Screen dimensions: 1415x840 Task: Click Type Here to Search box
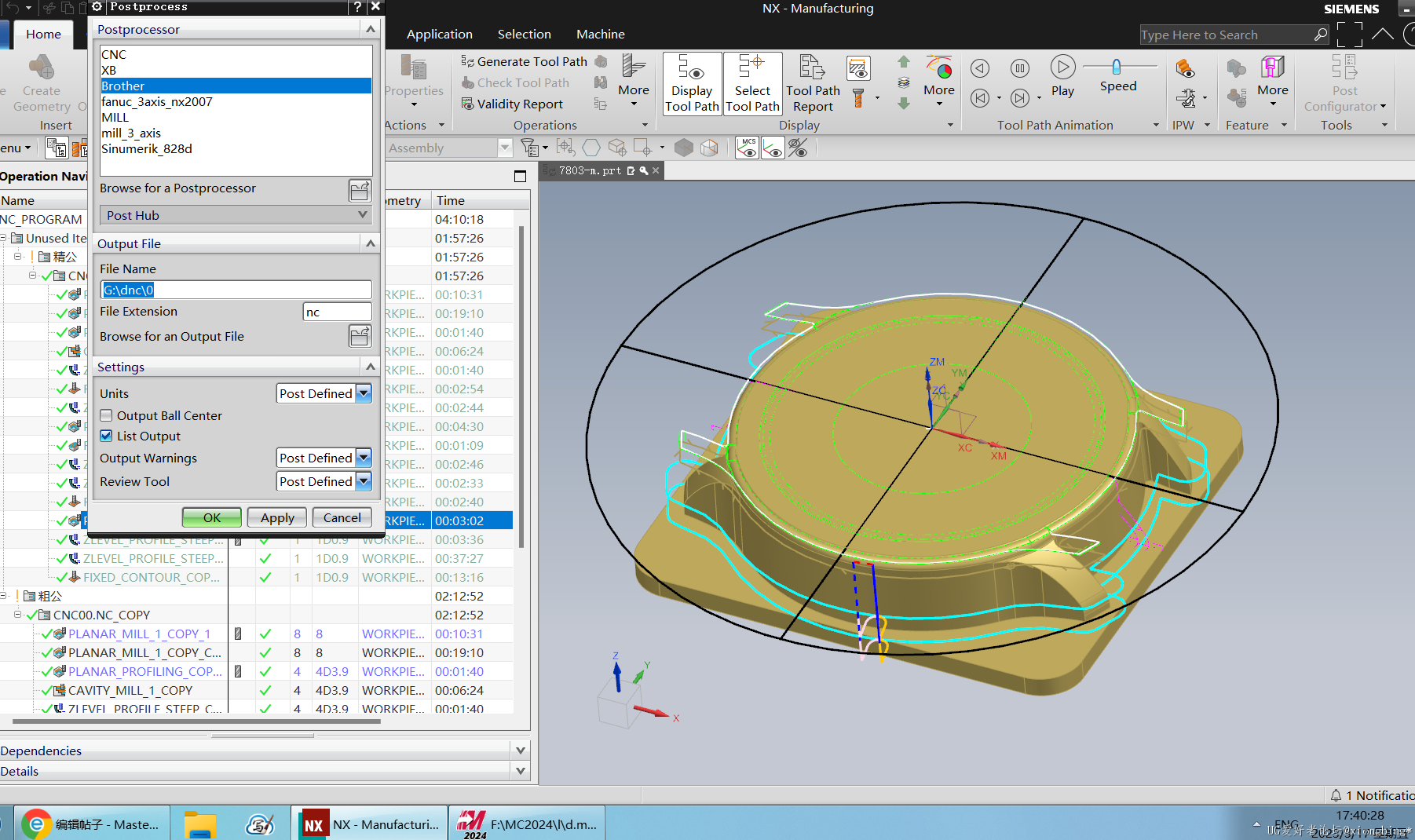(x=1227, y=35)
